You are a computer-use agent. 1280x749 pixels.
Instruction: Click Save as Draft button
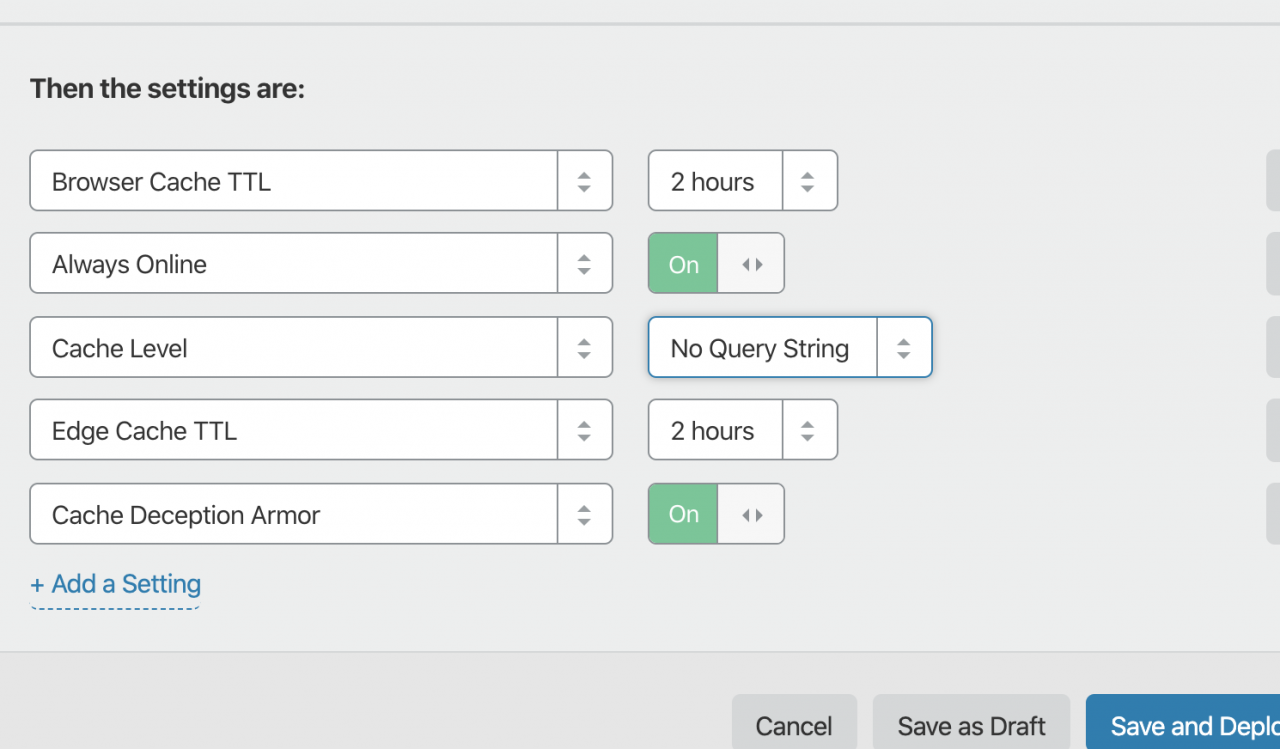coord(971,725)
